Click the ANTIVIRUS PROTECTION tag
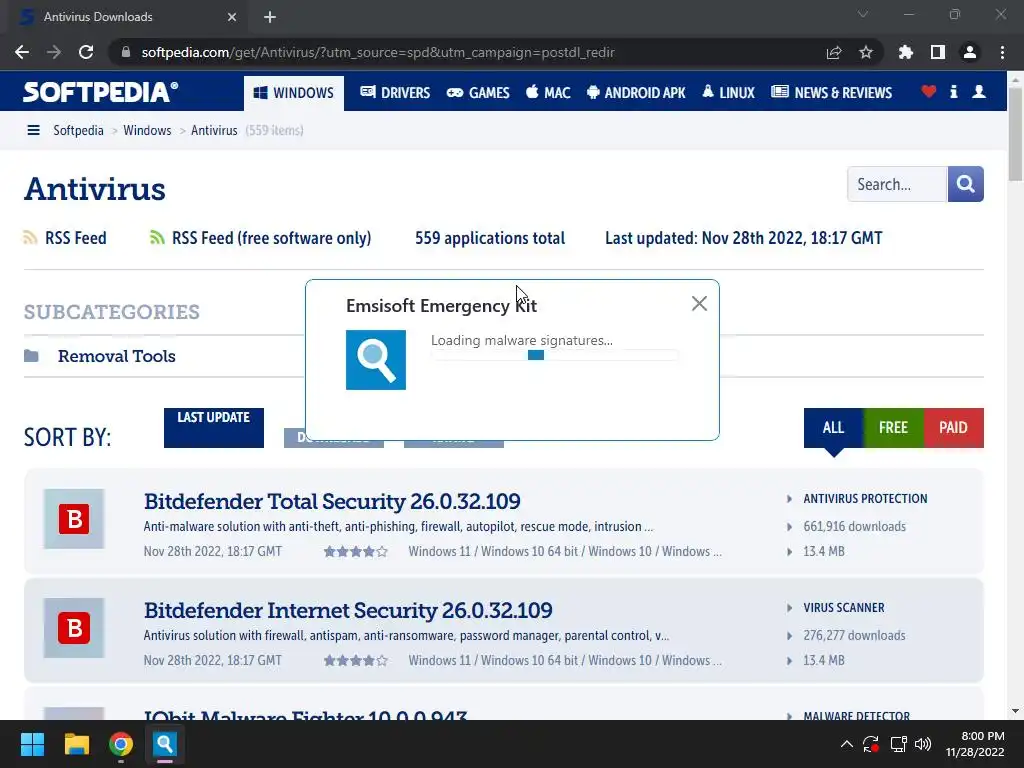This screenshot has width=1024, height=768. tap(865, 499)
